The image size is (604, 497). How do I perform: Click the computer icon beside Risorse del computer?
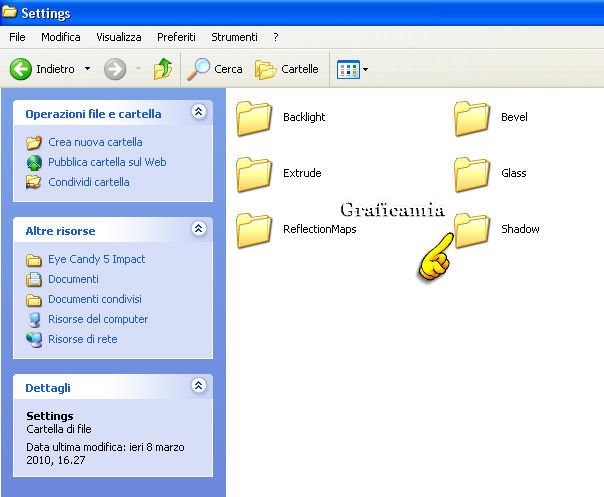(35, 320)
